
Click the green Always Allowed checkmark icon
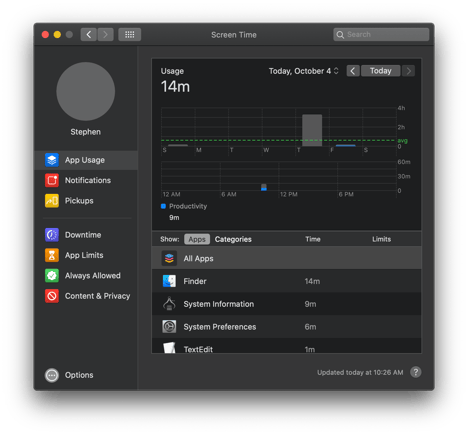52,276
